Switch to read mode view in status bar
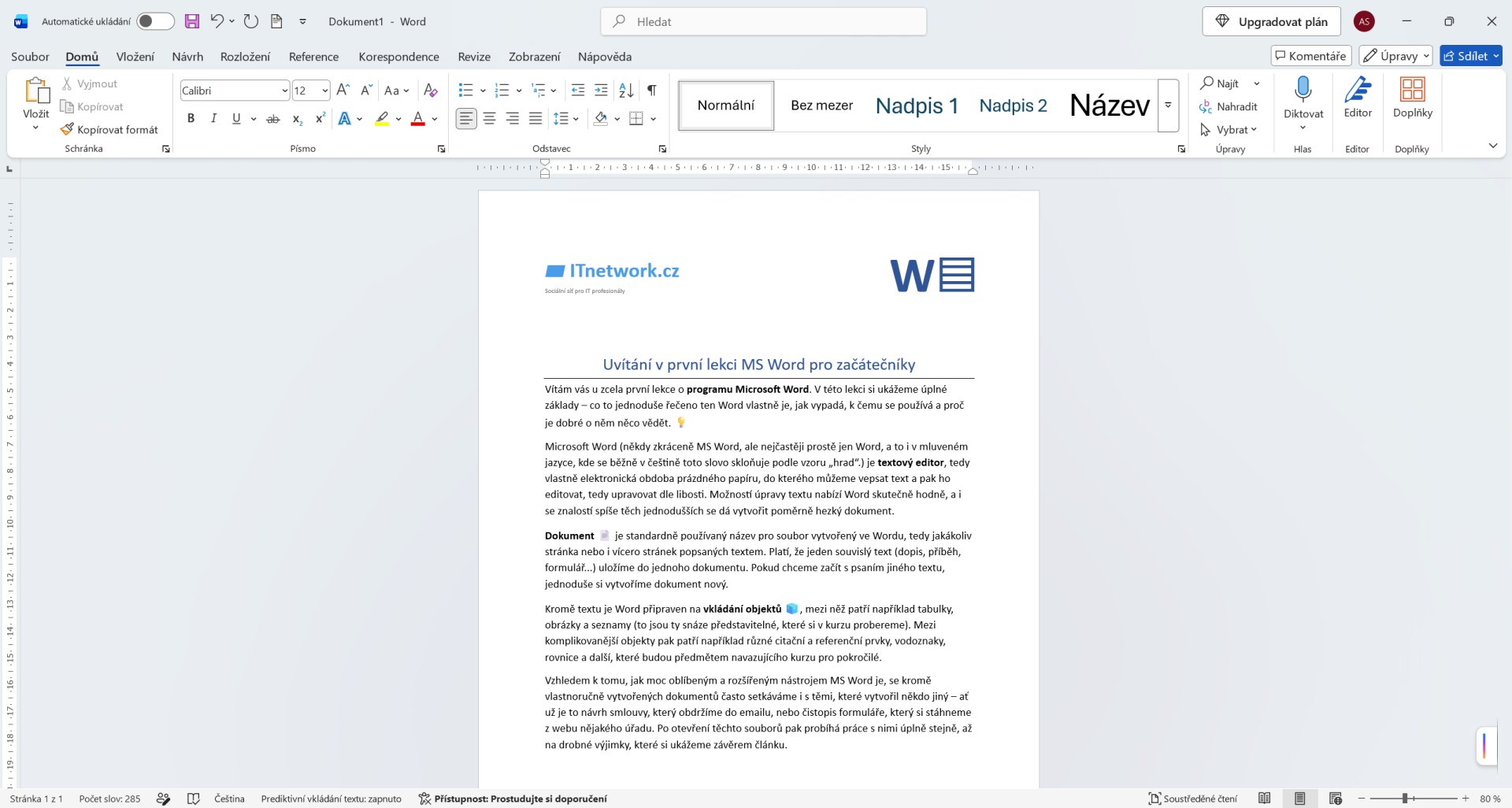This screenshot has height=808, width=1512. coord(1264,799)
